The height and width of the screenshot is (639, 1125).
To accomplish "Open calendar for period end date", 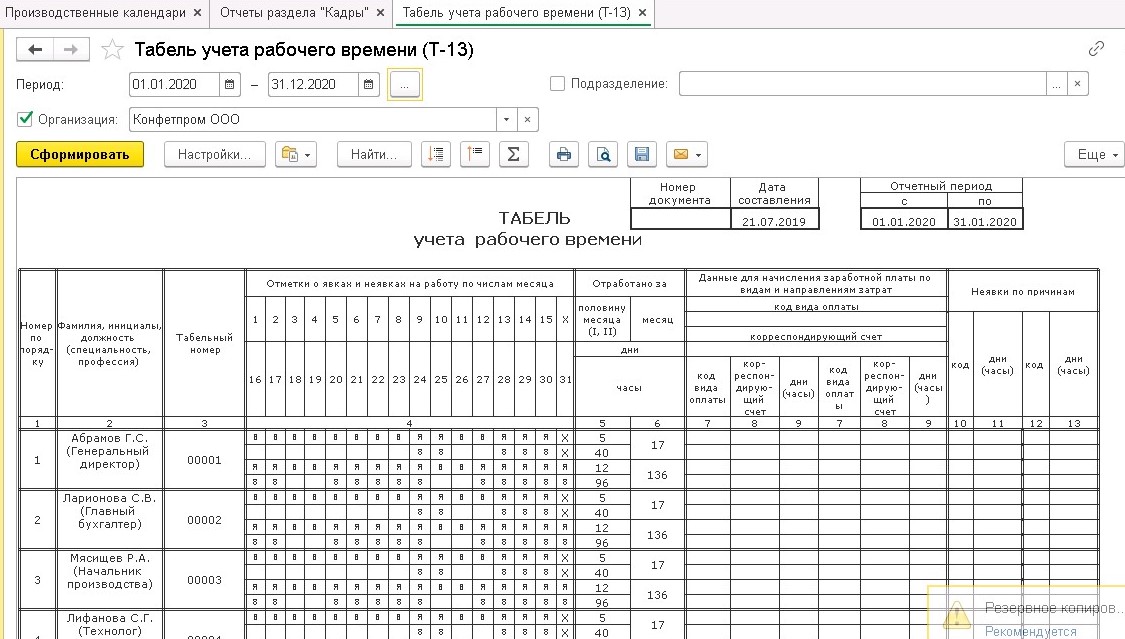I will click(368, 84).
